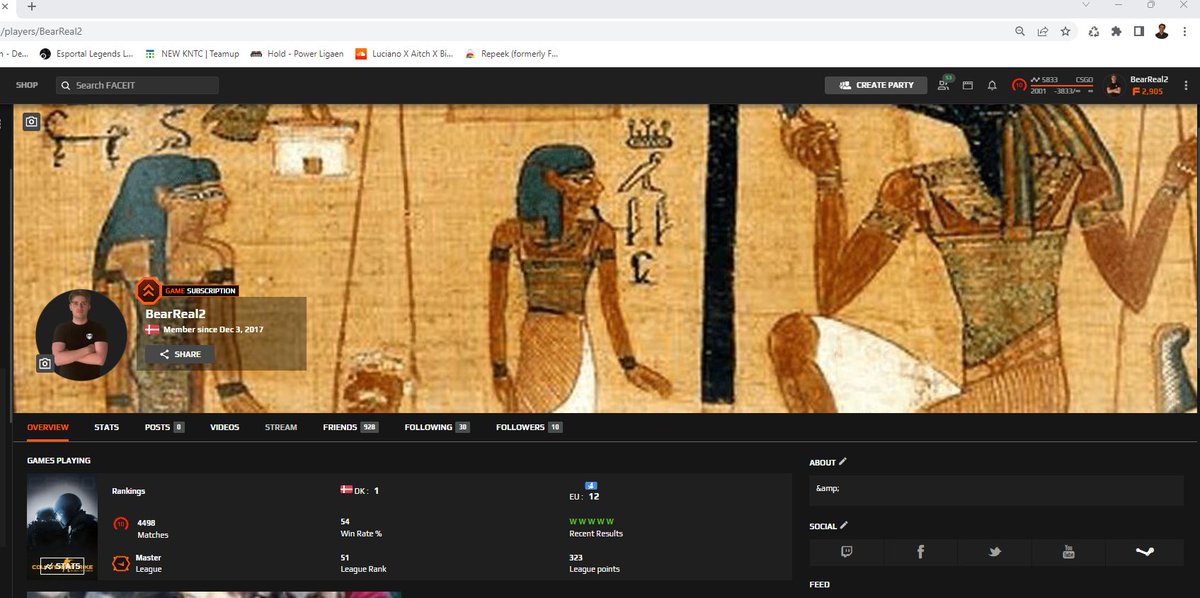
Task: Bookmark this page with the star icon
Action: [x=1066, y=31]
